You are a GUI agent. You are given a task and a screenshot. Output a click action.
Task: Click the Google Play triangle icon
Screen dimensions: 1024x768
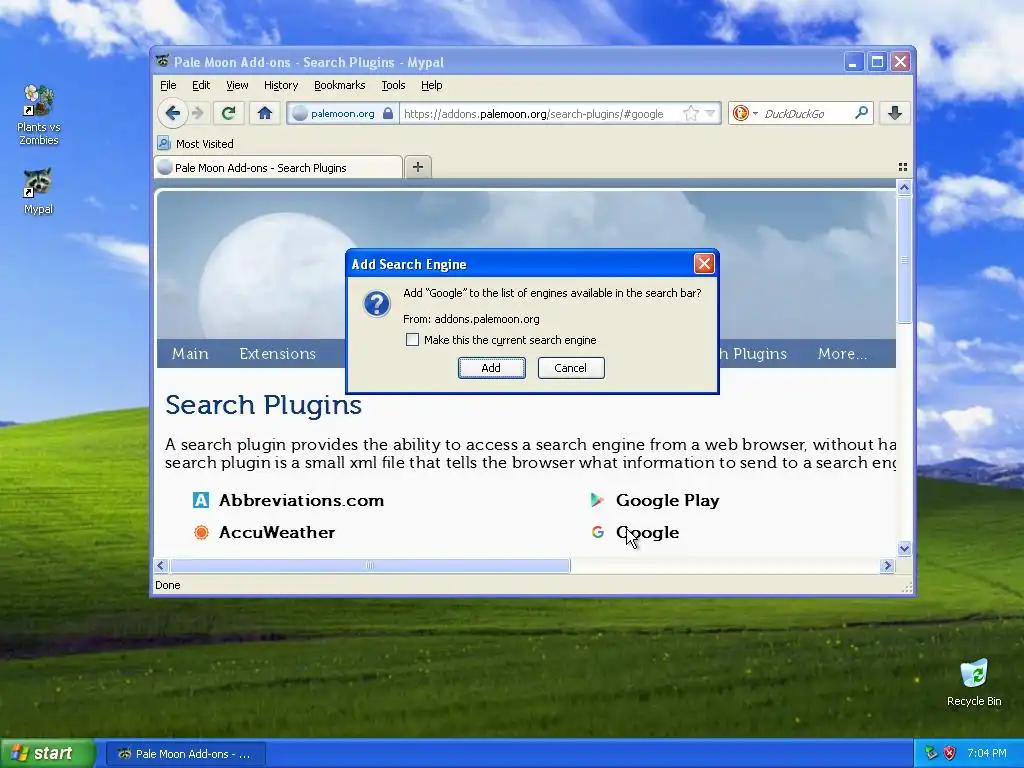click(x=597, y=500)
